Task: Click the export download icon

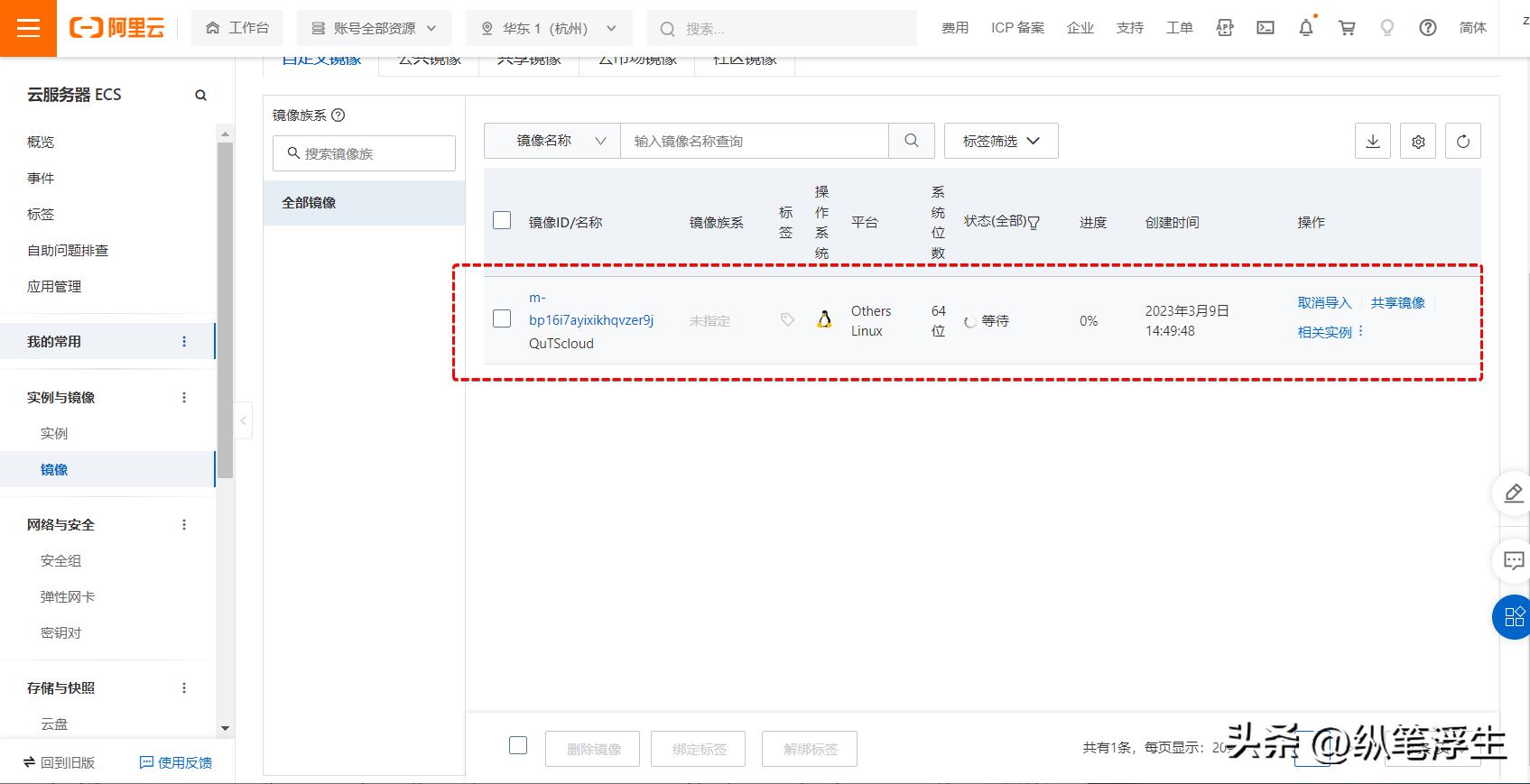Action: pos(1373,141)
